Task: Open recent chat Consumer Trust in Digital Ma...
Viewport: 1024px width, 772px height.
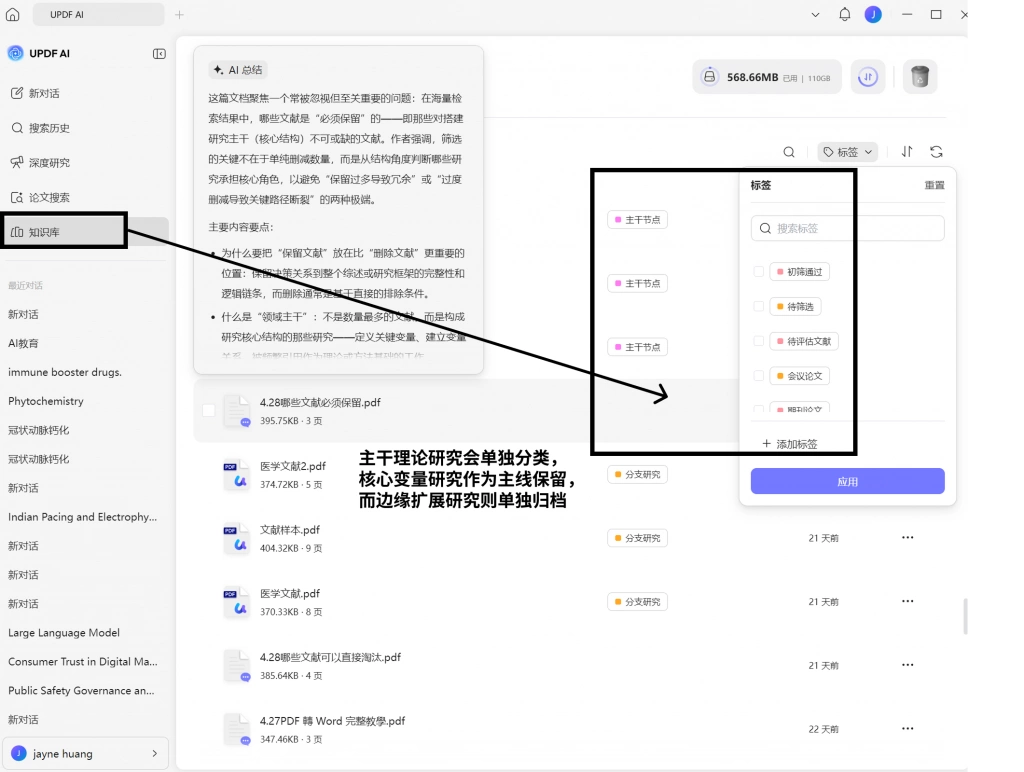Action: tap(82, 662)
